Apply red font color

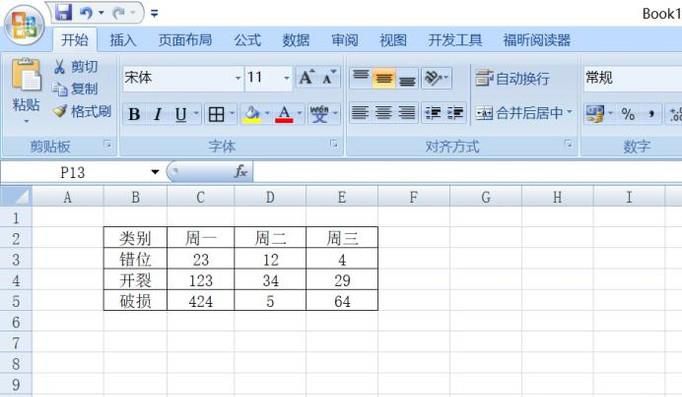pos(284,114)
